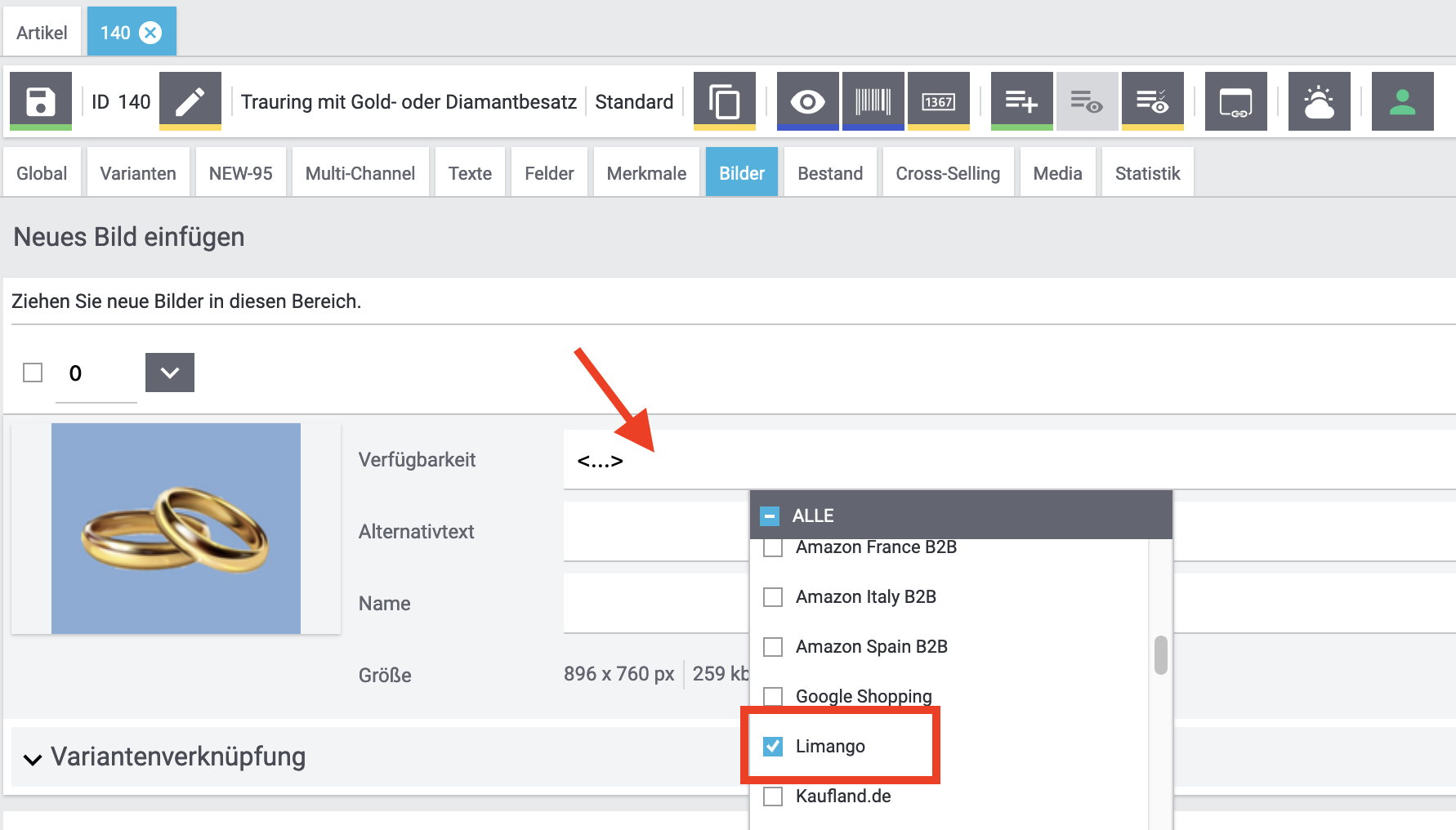The width and height of the screenshot is (1456, 830).
Task: Click the add list plus icon
Action: click(1021, 101)
